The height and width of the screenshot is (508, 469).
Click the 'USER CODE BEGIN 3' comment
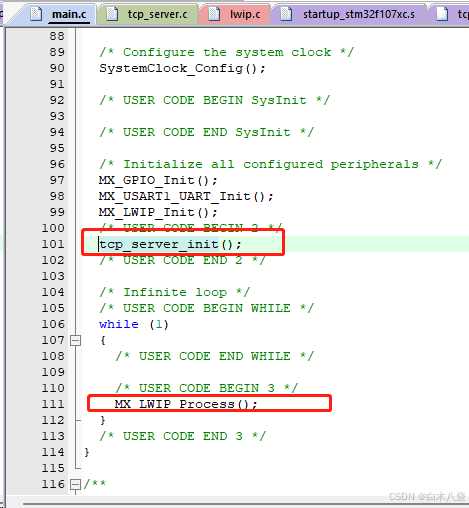click(207, 388)
